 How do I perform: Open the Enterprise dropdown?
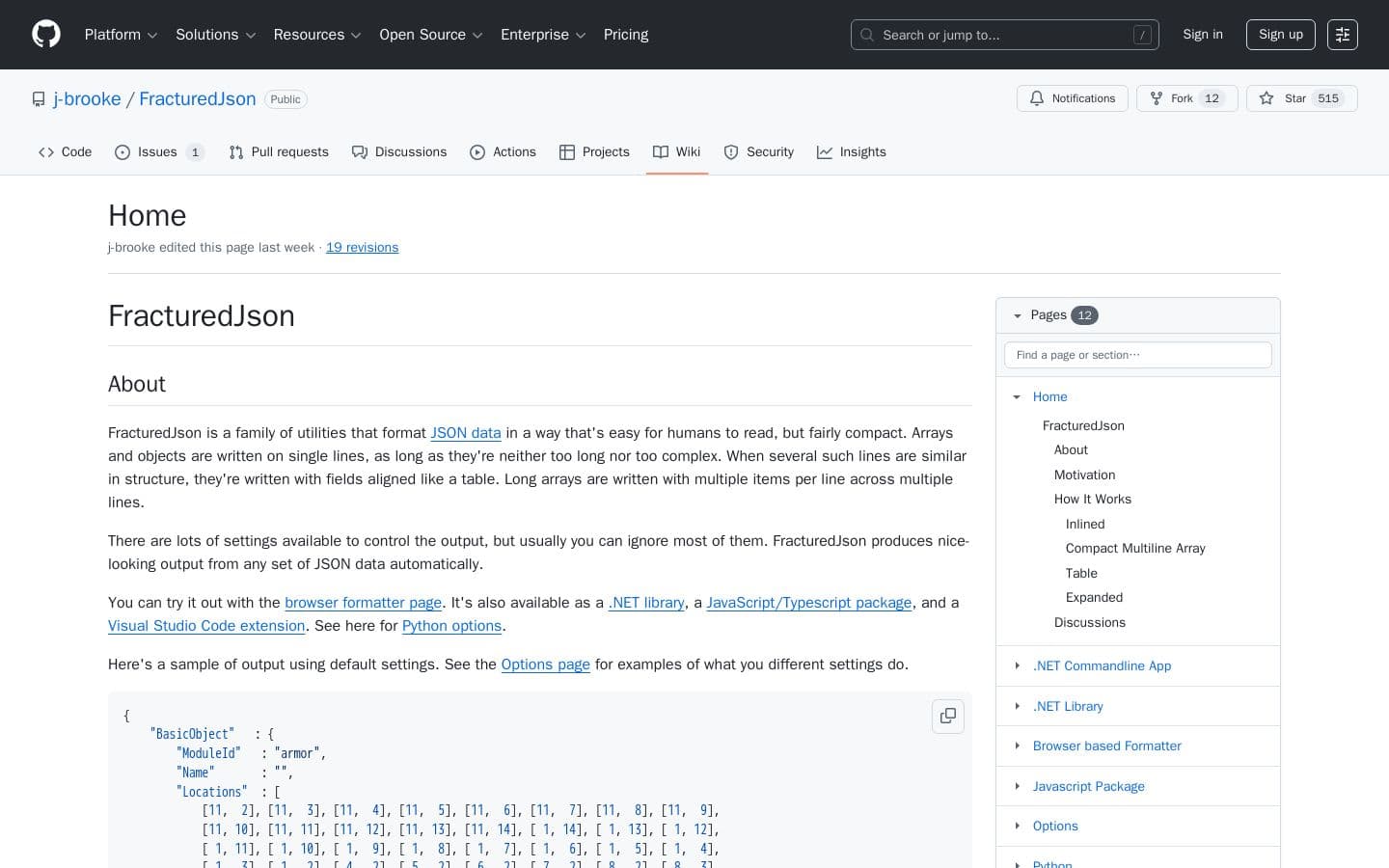[543, 35]
